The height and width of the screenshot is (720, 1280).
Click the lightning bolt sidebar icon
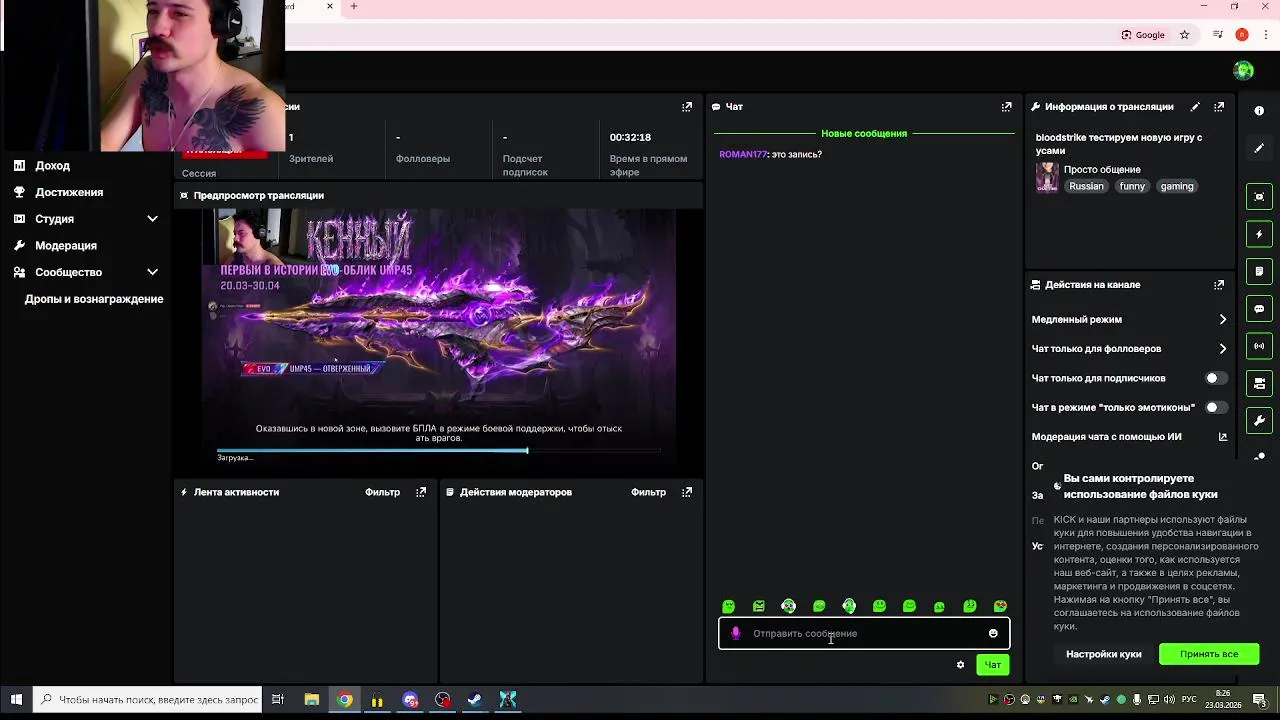click(x=1259, y=234)
